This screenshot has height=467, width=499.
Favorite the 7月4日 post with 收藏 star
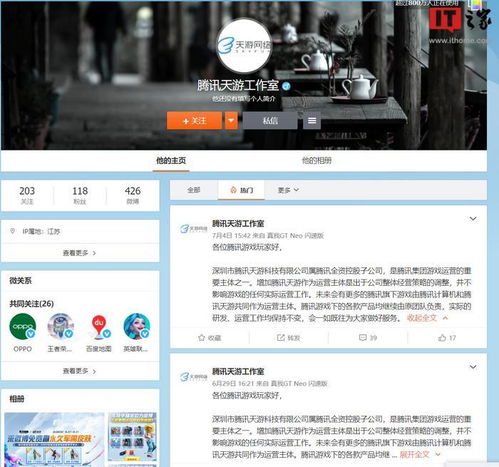[210, 338]
